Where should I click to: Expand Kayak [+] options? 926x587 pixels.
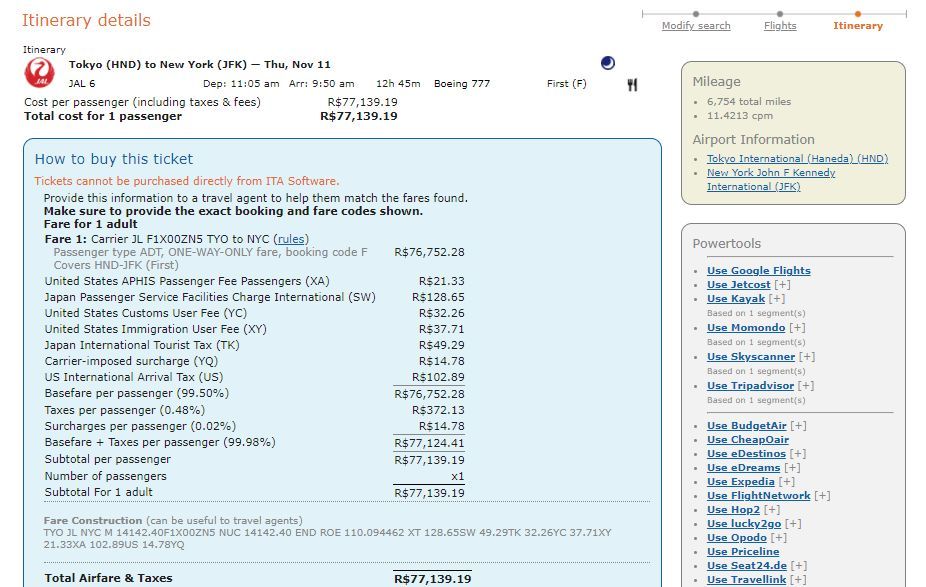[x=777, y=299]
